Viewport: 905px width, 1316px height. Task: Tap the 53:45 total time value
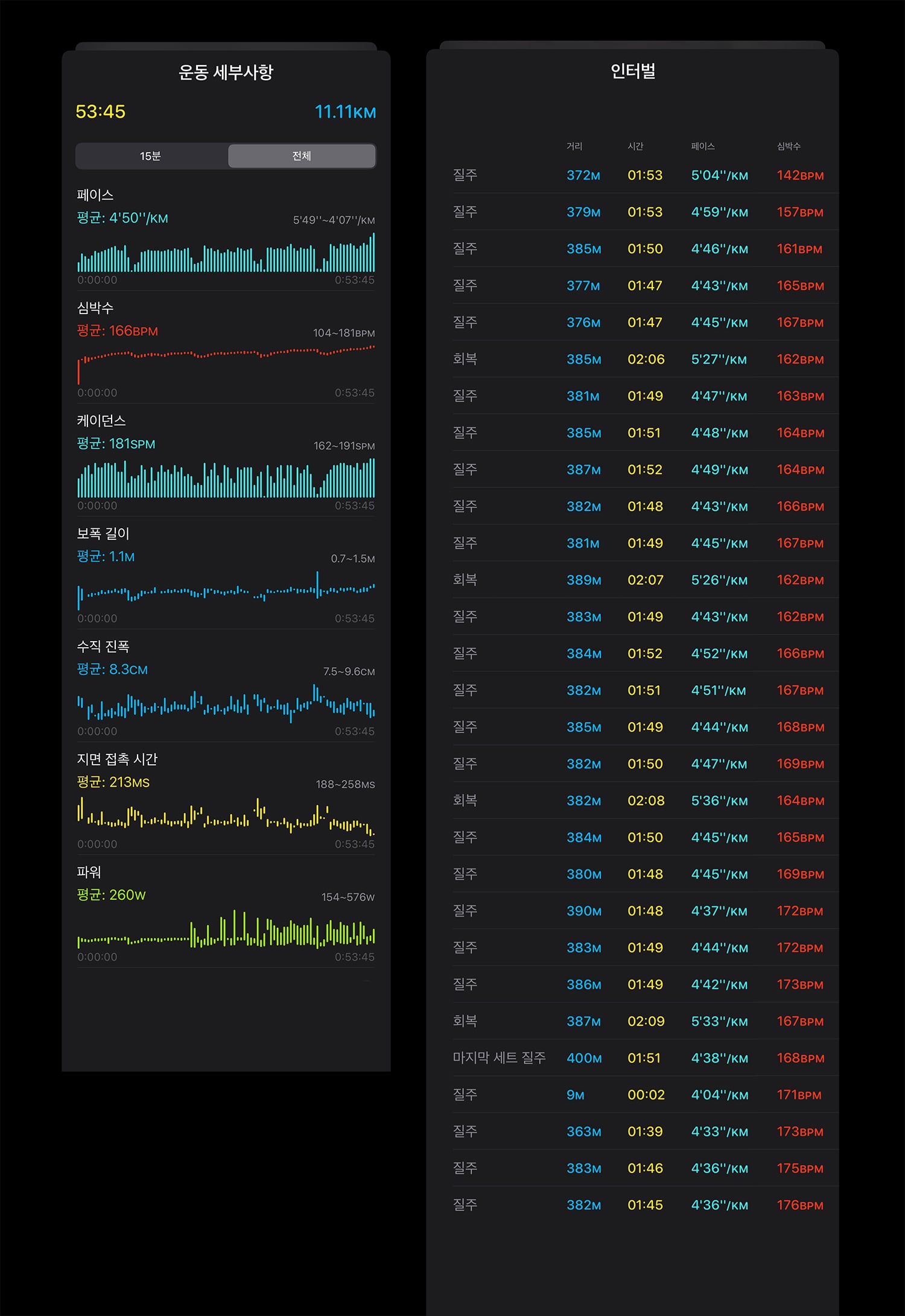pyautogui.click(x=100, y=112)
